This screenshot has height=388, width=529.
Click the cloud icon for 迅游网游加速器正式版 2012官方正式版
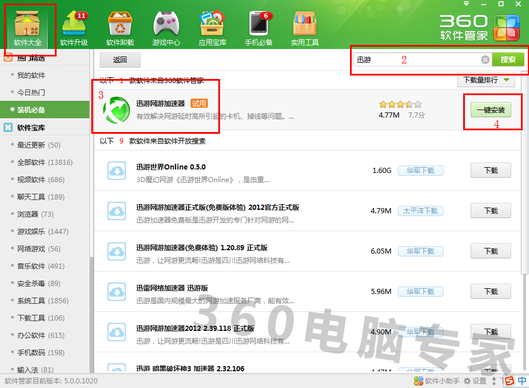[116, 211]
